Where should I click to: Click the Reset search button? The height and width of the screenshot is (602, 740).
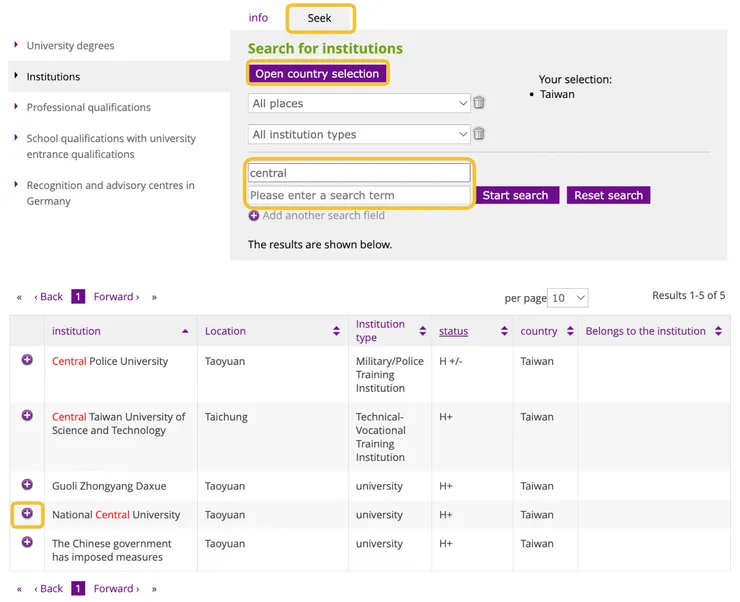pos(608,195)
